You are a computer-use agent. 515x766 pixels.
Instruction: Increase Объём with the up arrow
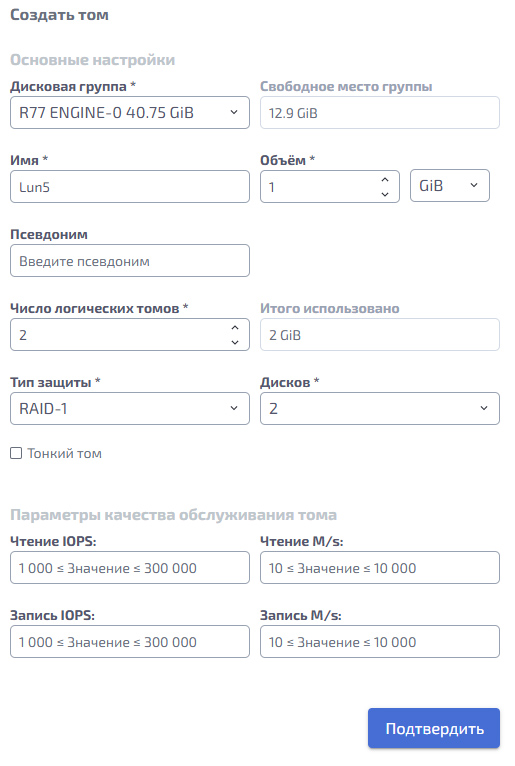click(385, 180)
